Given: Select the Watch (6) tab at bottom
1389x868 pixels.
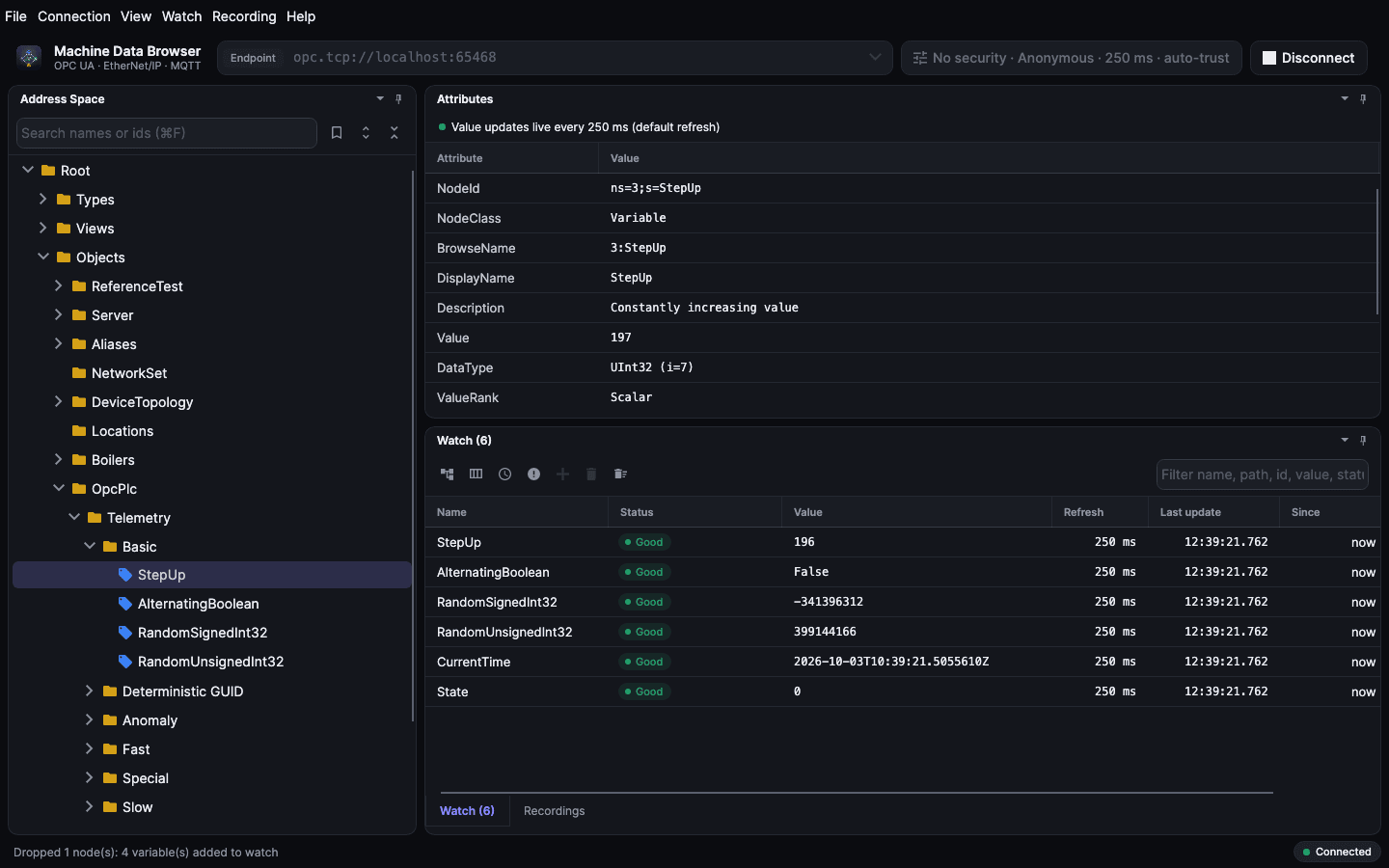Looking at the screenshot, I should pos(467,811).
